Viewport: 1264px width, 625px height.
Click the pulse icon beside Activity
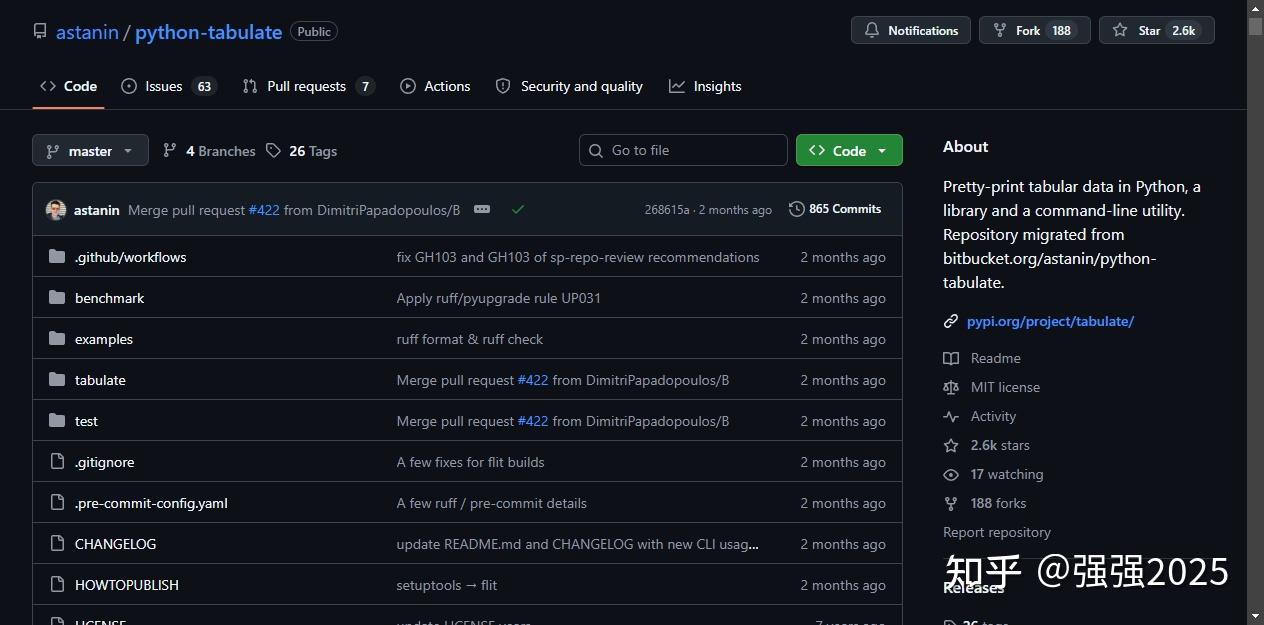951,416
